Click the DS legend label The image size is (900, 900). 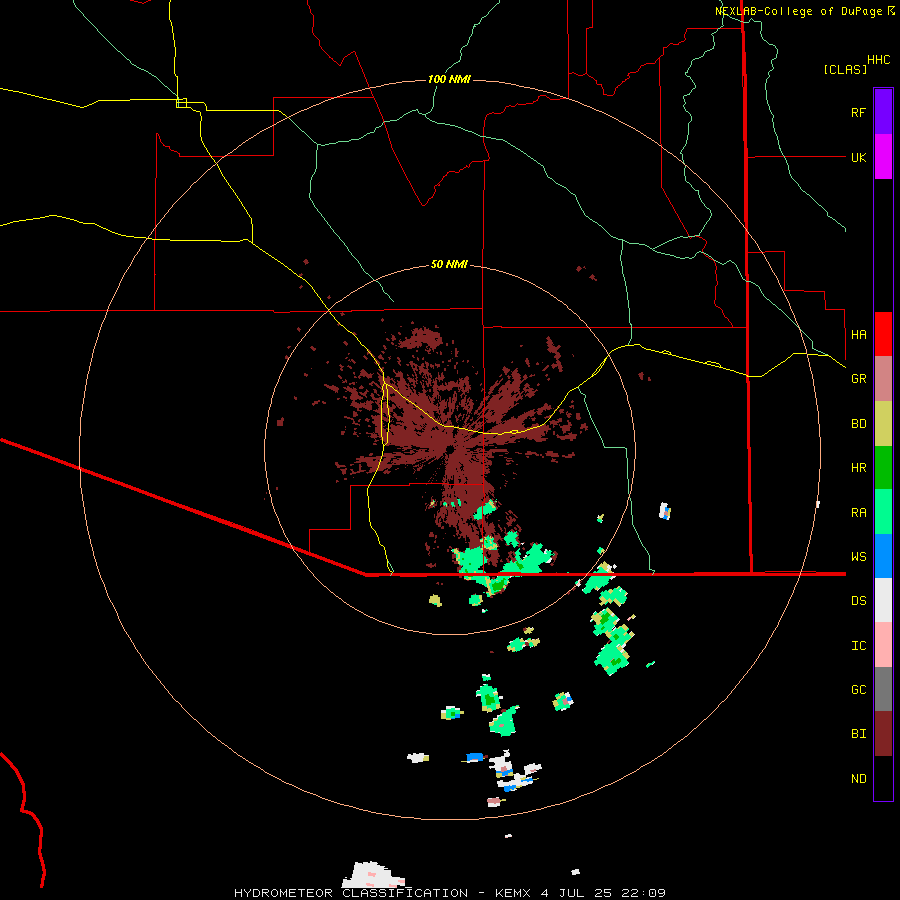(x=859, y=601)
